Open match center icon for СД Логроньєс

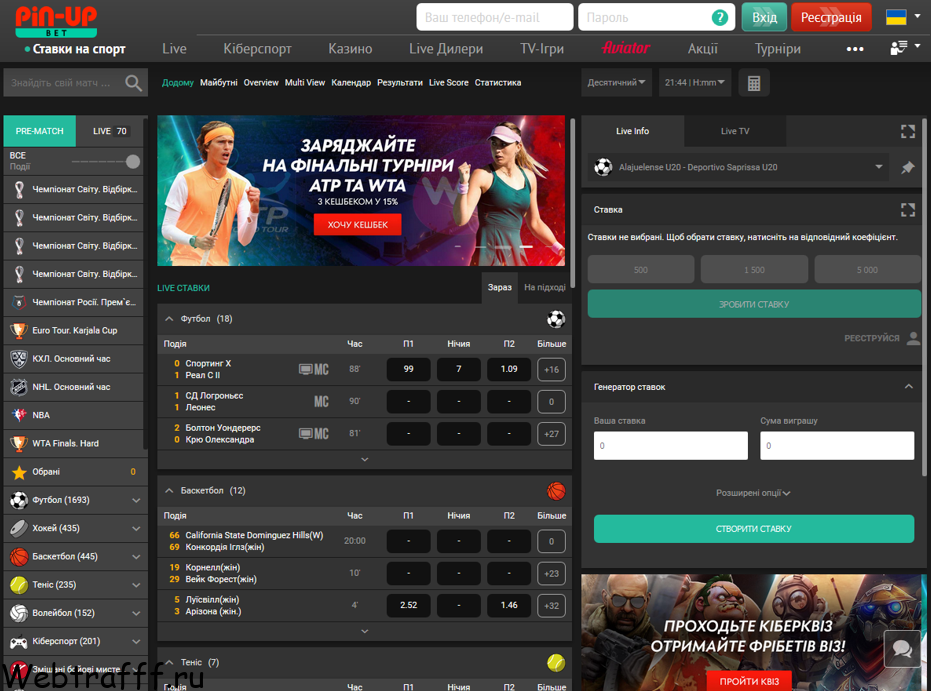pyautogui.click(x=321, y=402)
